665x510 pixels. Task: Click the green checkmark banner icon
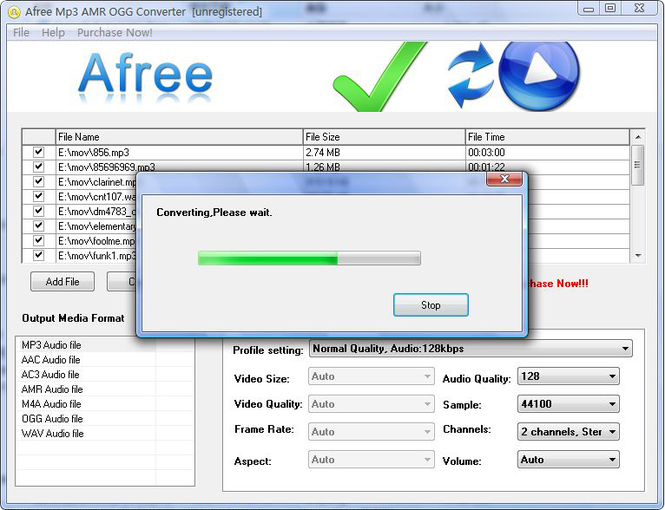pos(380,76)
